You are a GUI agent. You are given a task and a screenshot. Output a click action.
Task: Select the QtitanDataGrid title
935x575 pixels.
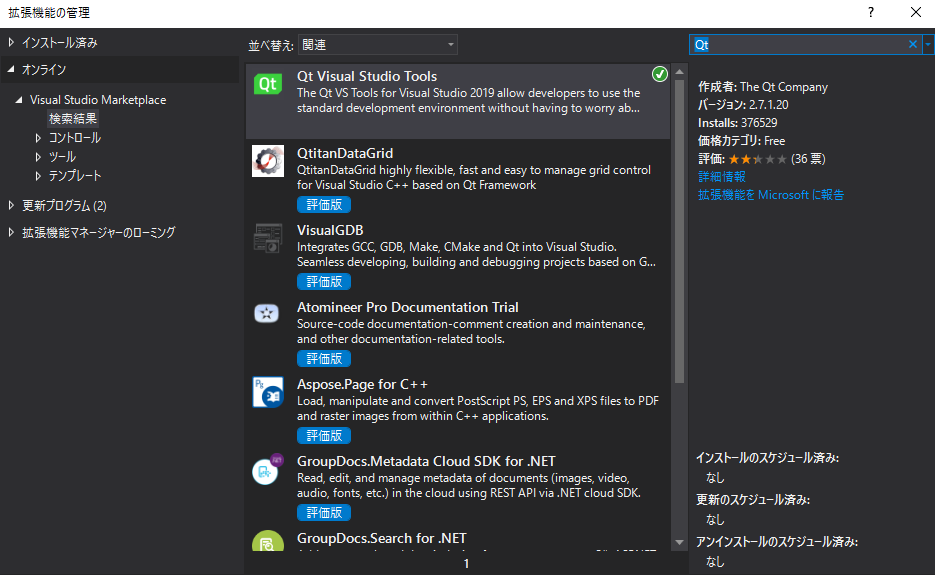point(345,153)
